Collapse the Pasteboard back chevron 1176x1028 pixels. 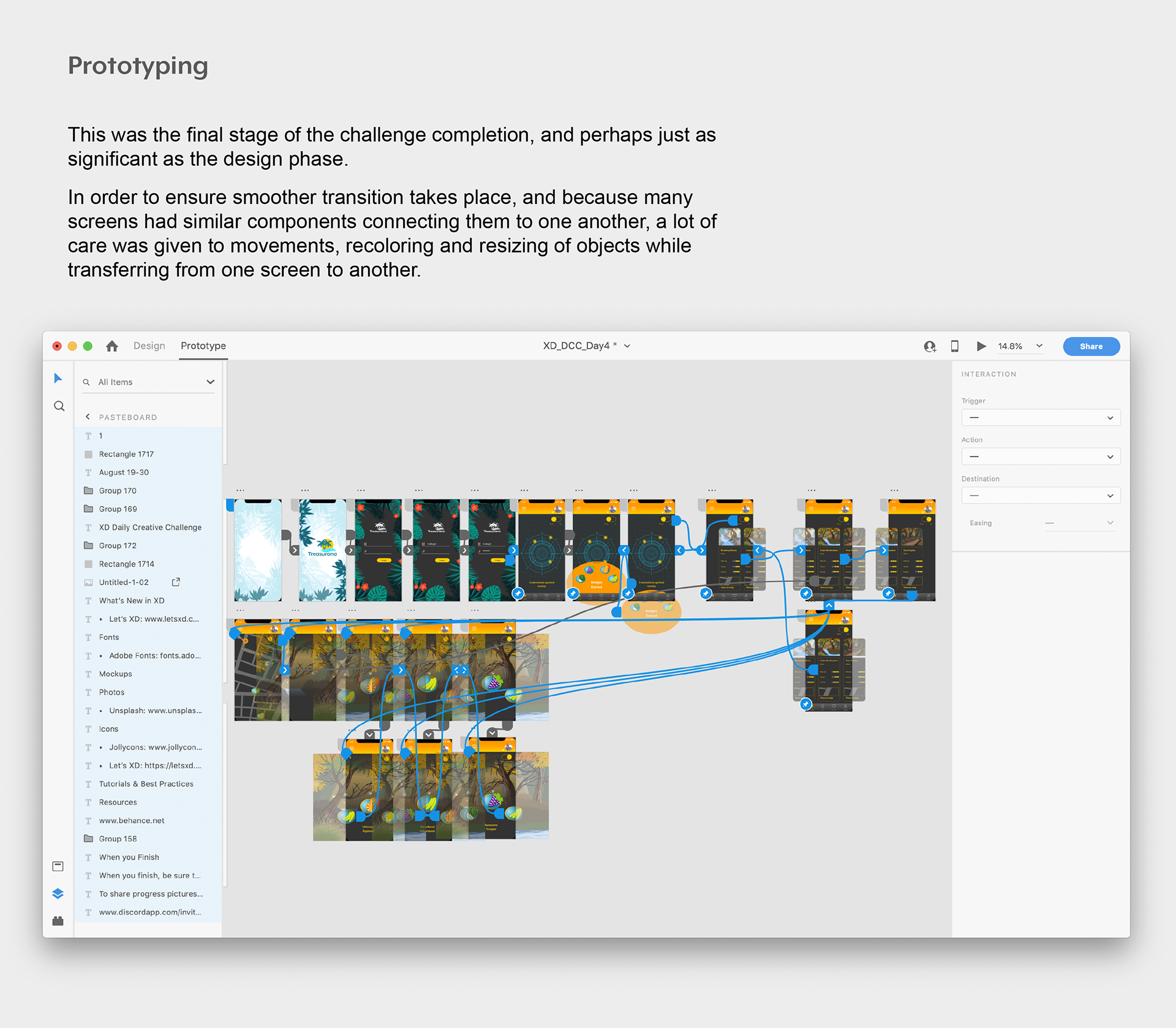tap(88, 417)
